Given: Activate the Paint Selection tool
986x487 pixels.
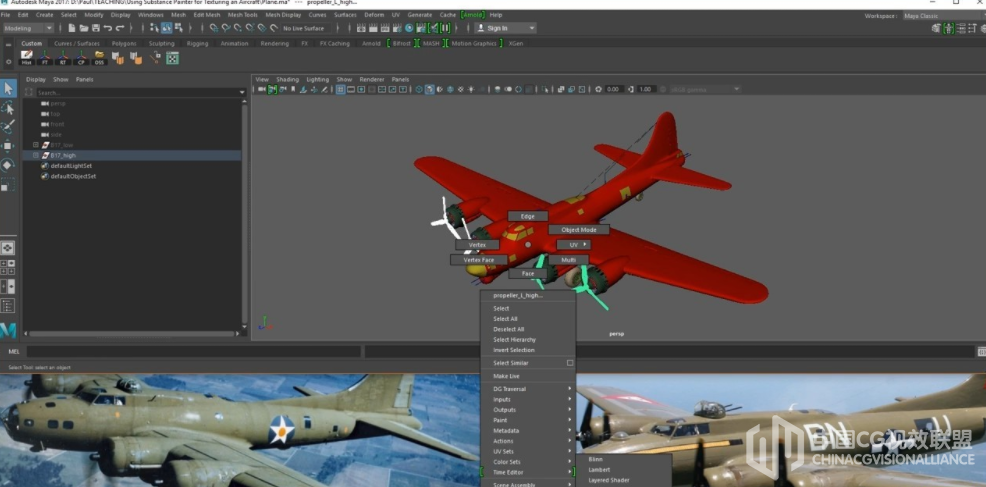Looking at the screenshot, I should (8, 126).
